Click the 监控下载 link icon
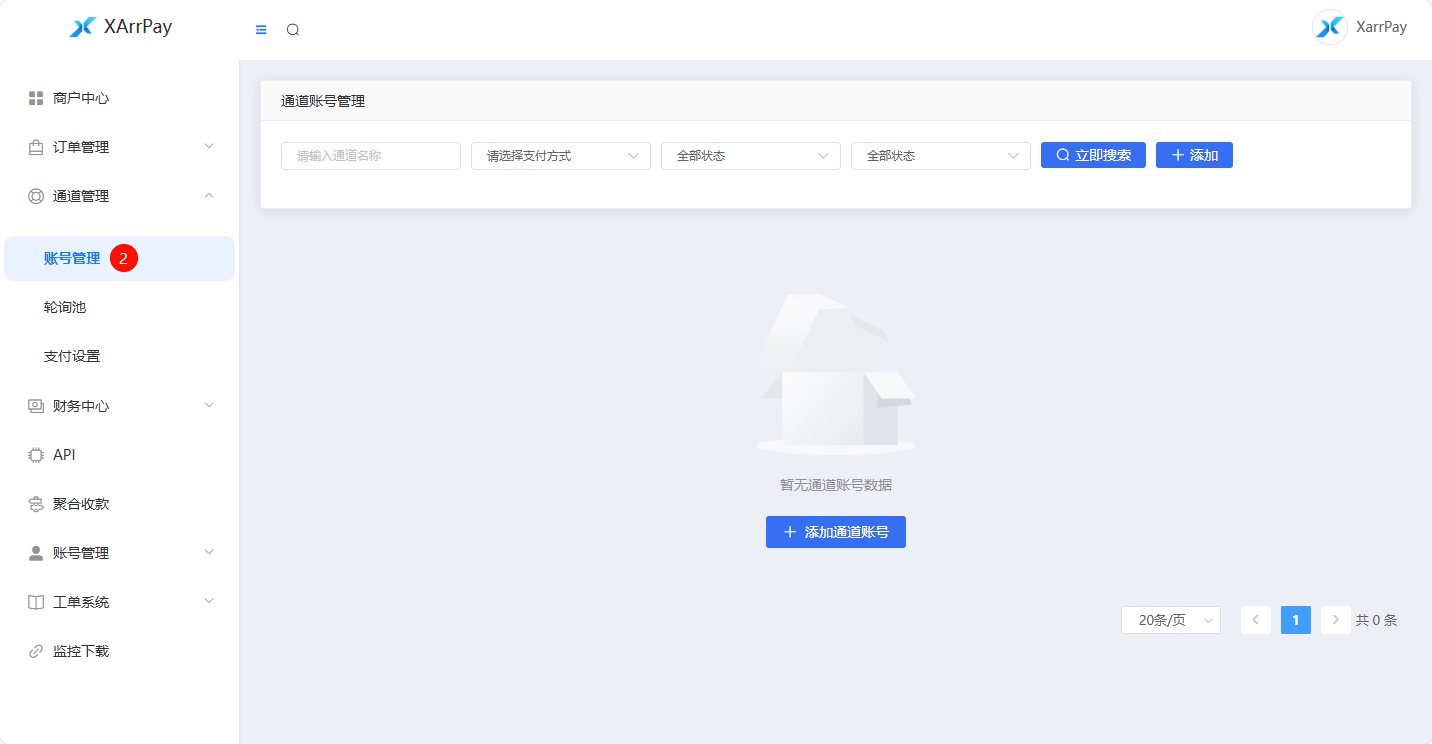The image size is (1432, 744). (x=36, y=651)
